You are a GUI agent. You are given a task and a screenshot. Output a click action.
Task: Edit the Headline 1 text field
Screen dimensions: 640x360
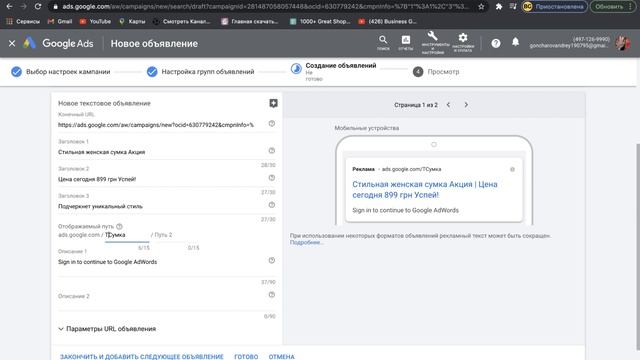(162, 152)
